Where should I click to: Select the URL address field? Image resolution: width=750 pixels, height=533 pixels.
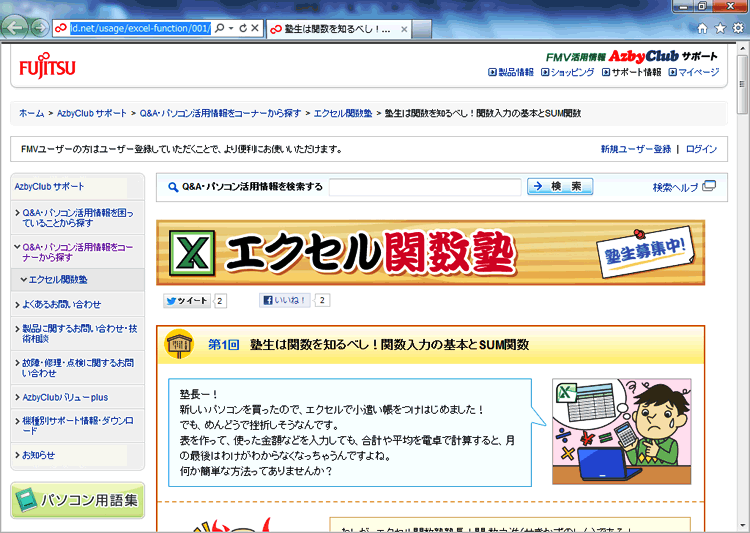click(x=140, y=28)
